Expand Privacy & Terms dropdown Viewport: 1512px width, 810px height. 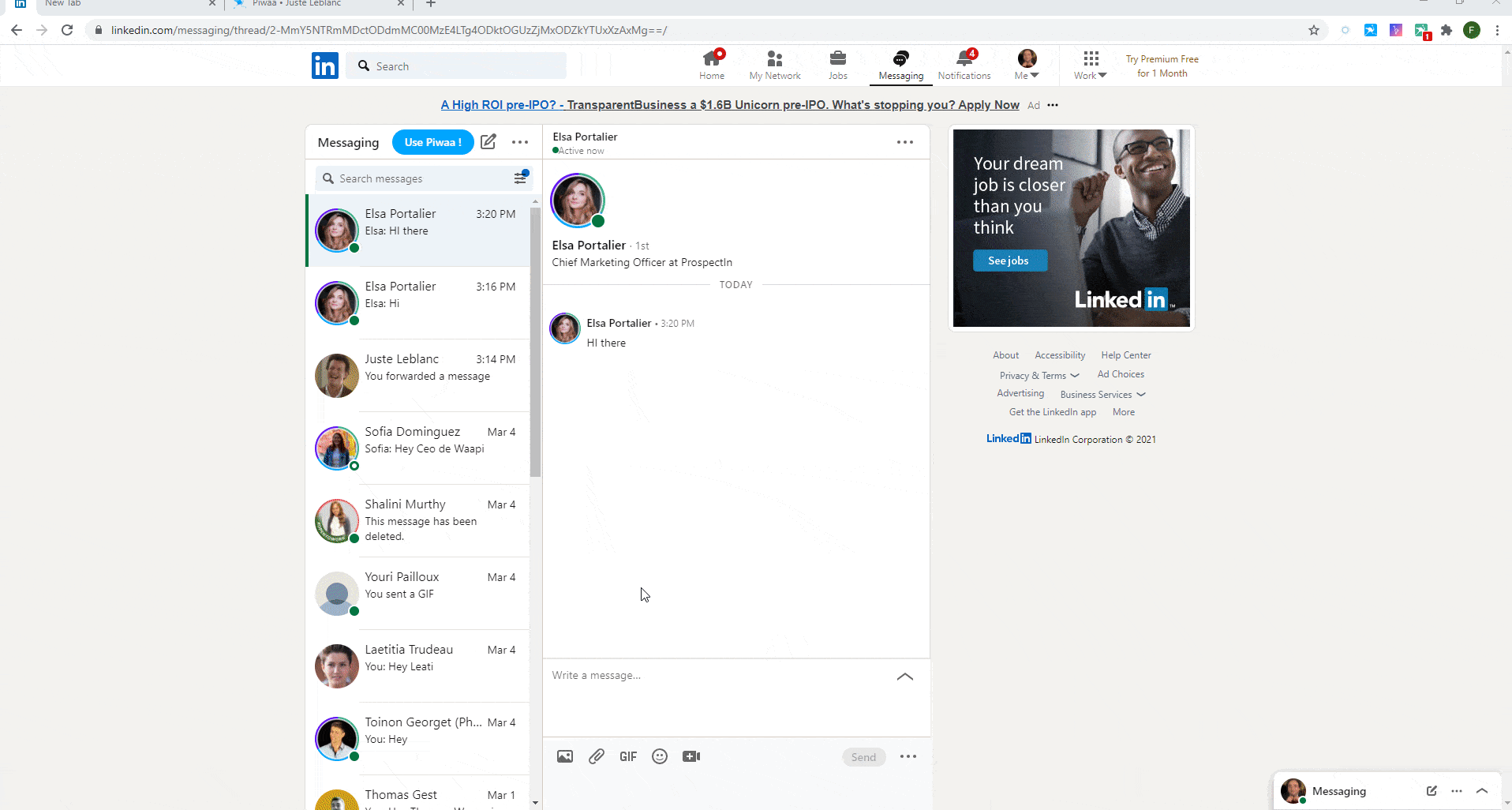[1039, 375]
